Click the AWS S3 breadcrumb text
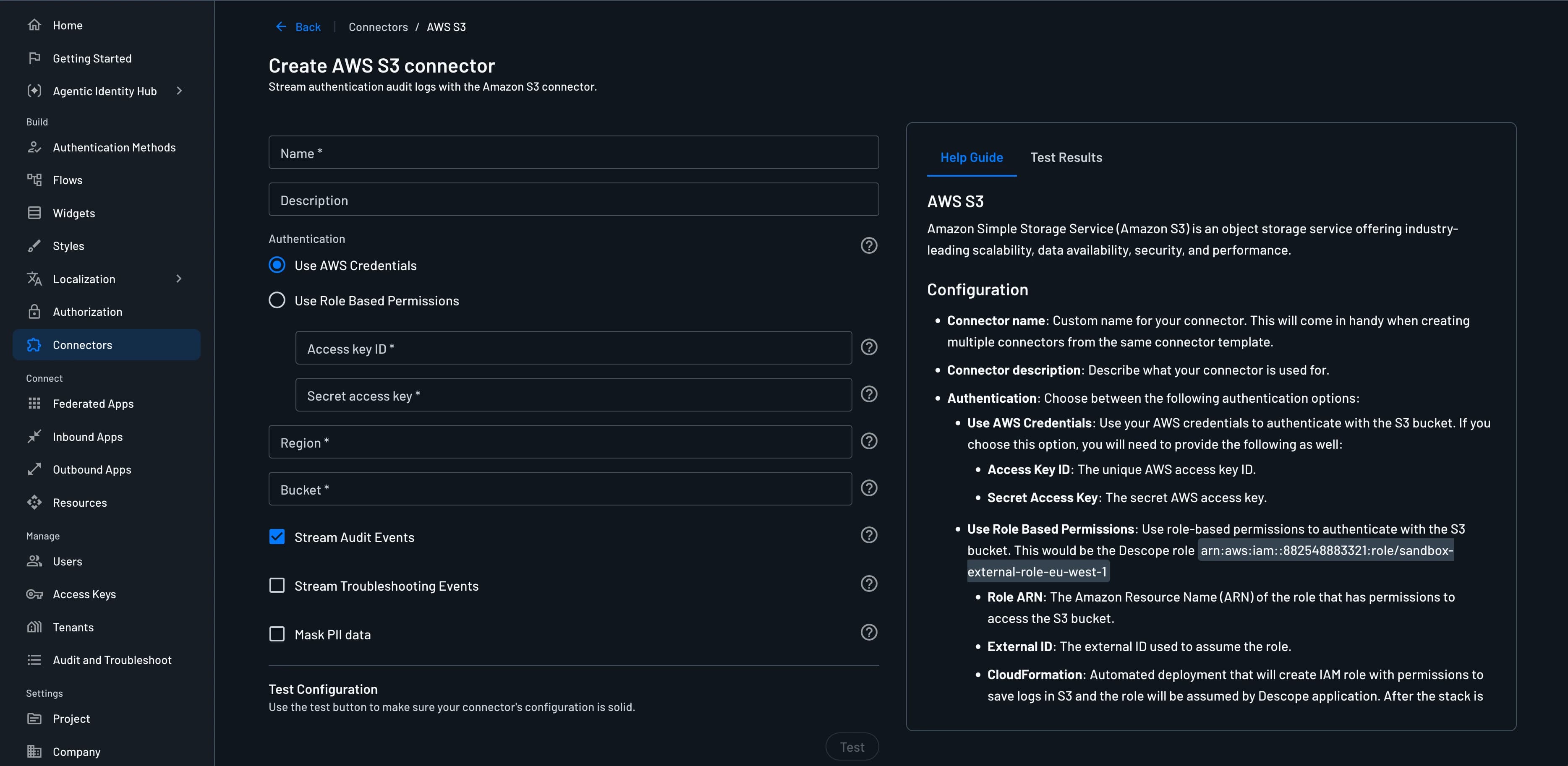The image size is (1568, 766). [x=446, y=27]
